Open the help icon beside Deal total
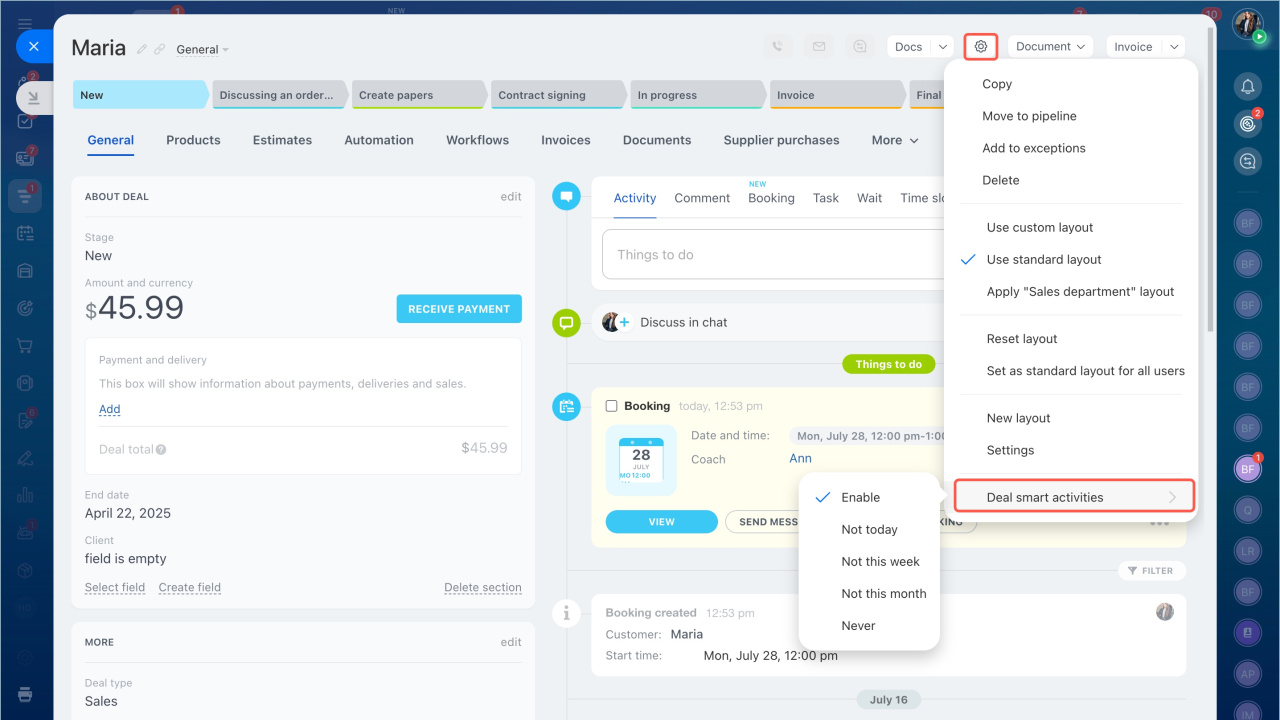The image size is (1280, 720). click(161, 450)
